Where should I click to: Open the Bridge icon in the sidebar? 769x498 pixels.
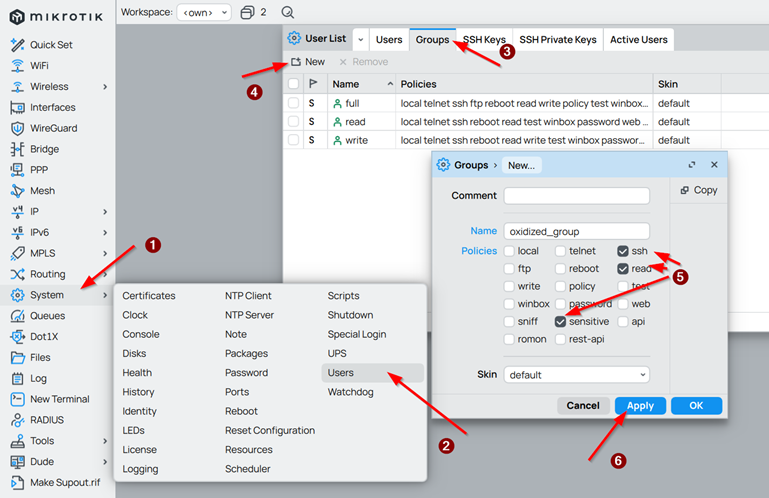[x=18, y=149]
